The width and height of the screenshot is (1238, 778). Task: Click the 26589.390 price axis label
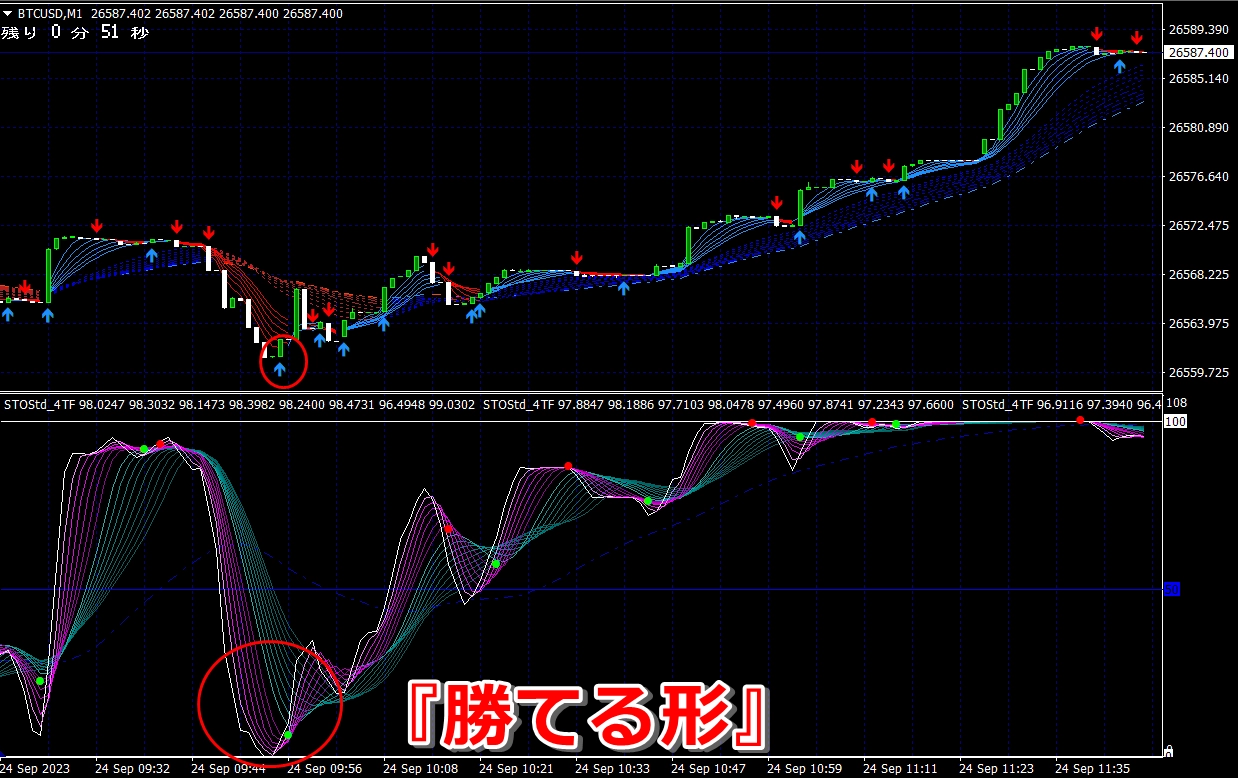(1198, 29)
